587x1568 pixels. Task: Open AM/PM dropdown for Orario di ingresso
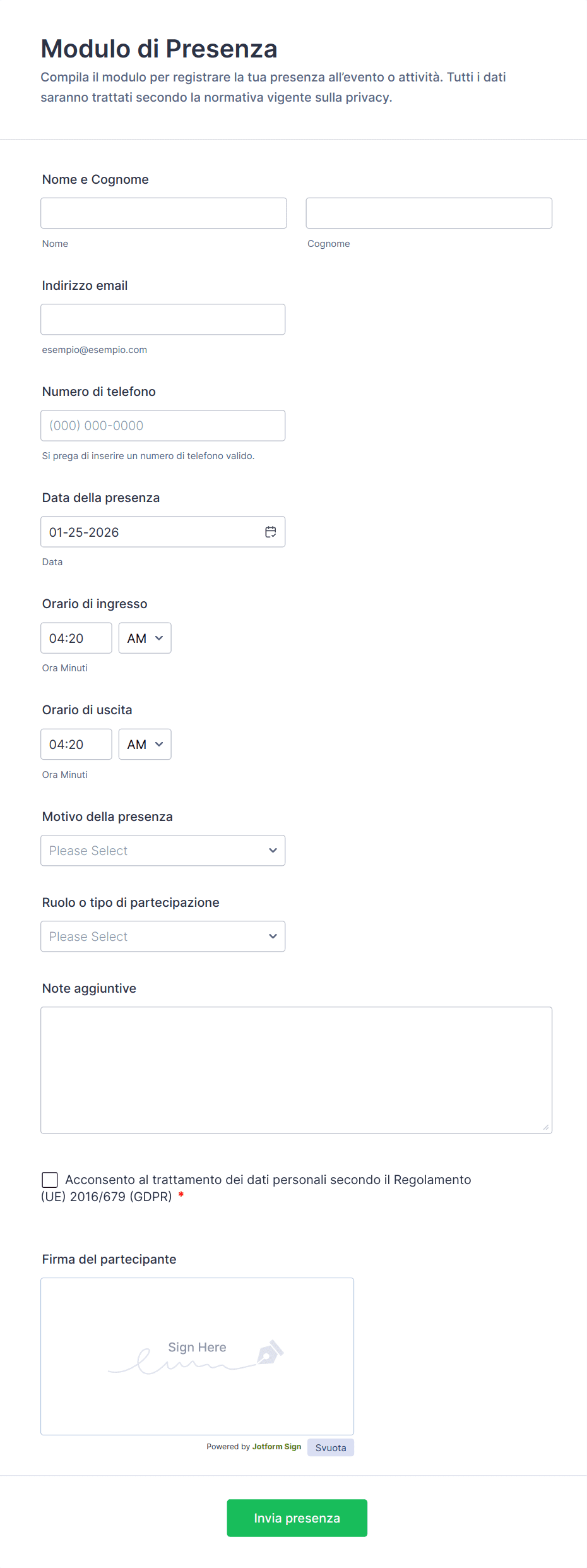click(145, 638)
